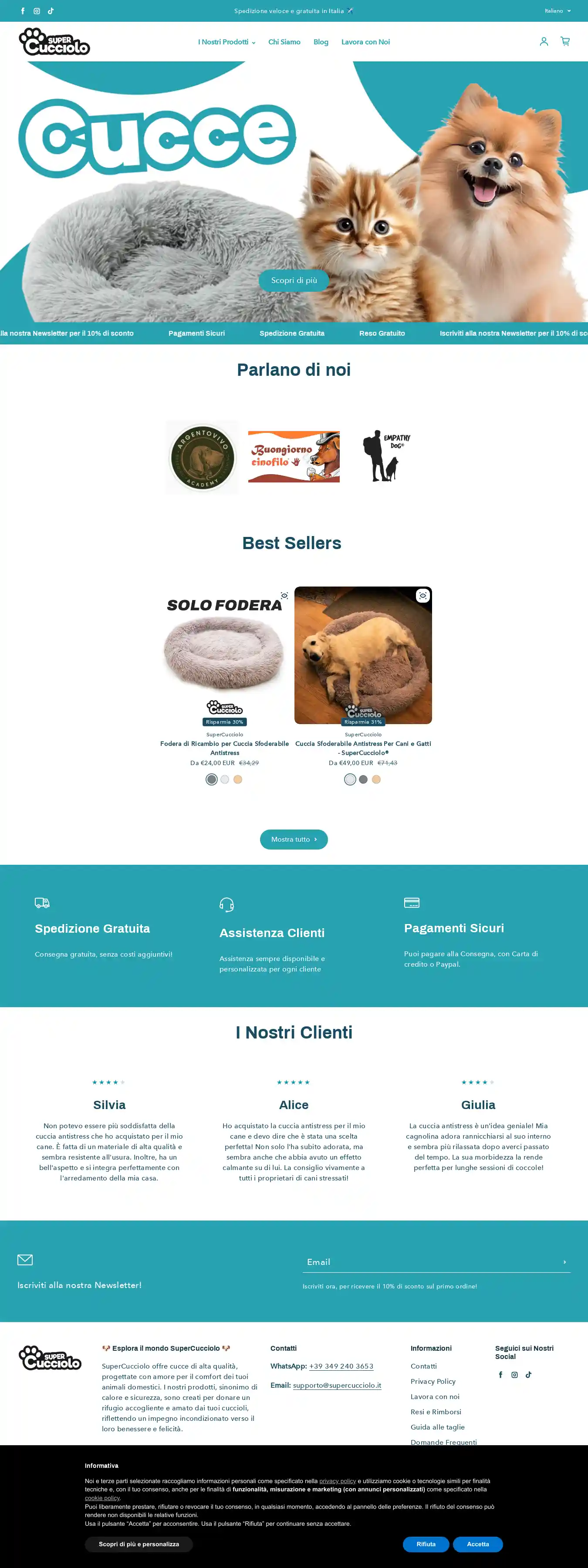The height and width of the screenshot is (1568, 588).
Task: Expand the Italiano language selector
Action: (558, 11)
